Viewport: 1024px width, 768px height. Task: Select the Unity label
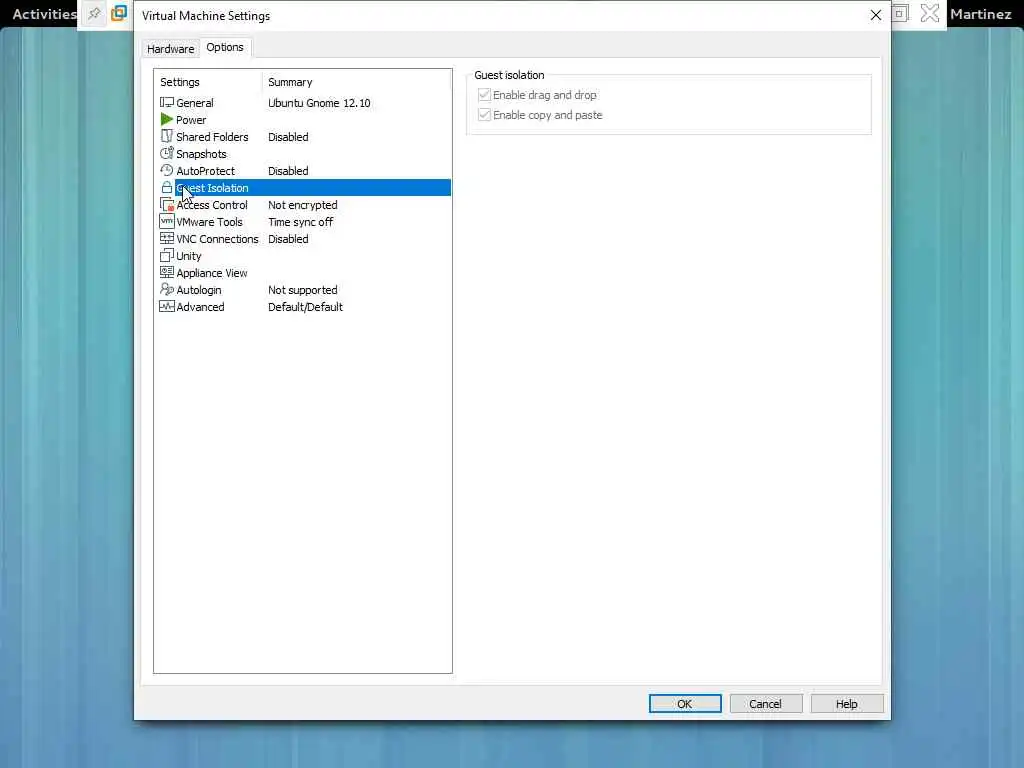click(189, 255)
